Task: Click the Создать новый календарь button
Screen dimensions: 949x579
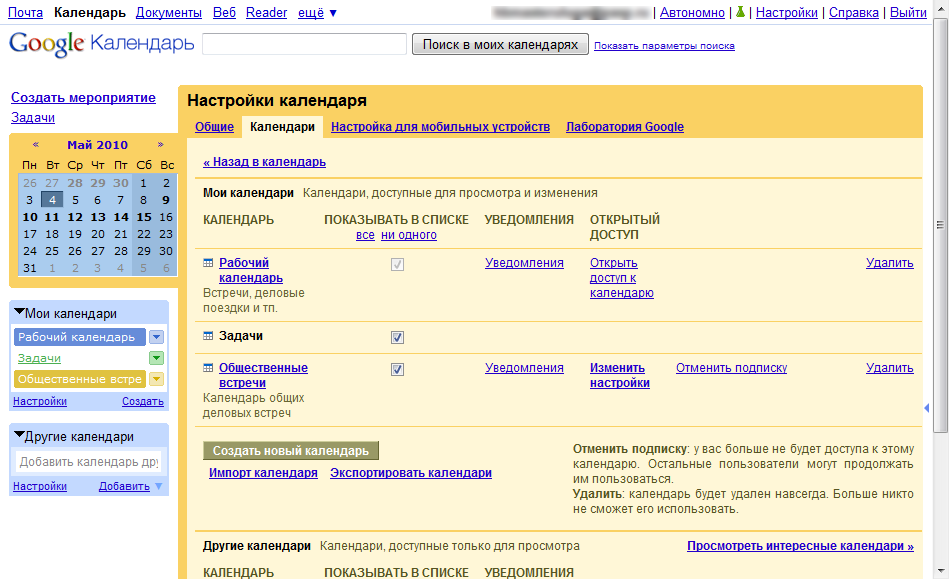Action: [x=291, y=451]
